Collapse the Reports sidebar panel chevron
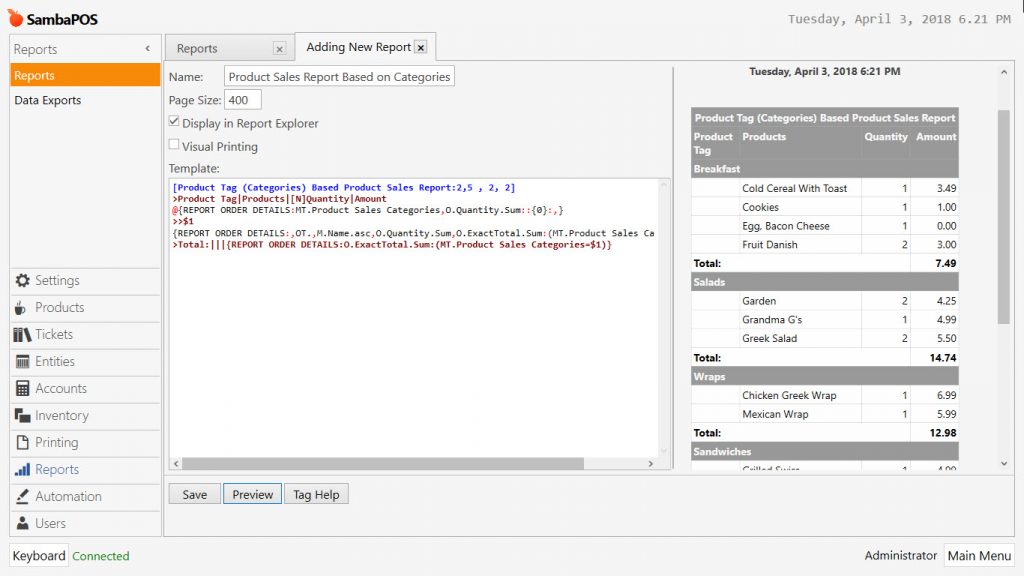Image resolution: width=1024 pixels, height=576 pixels. (148, 48)
